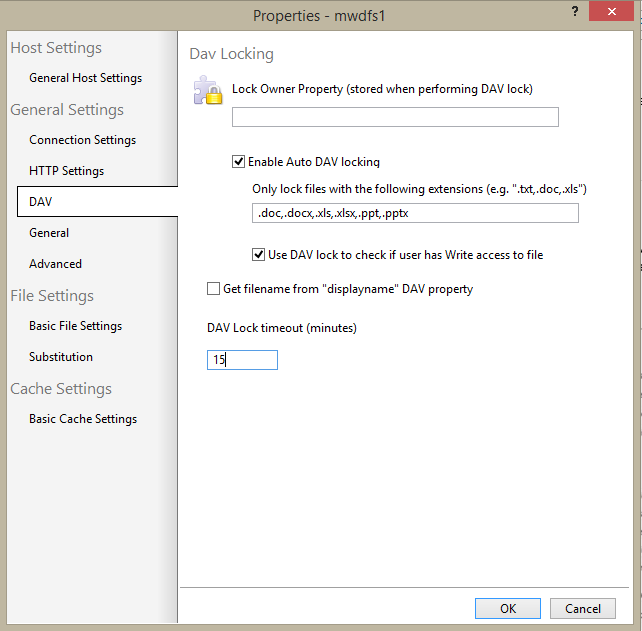Click the Lock Owner Property text field
Image resolution: width=642 pixels, height=631 pixels.
pyautogui.click(x=395, y=118)
